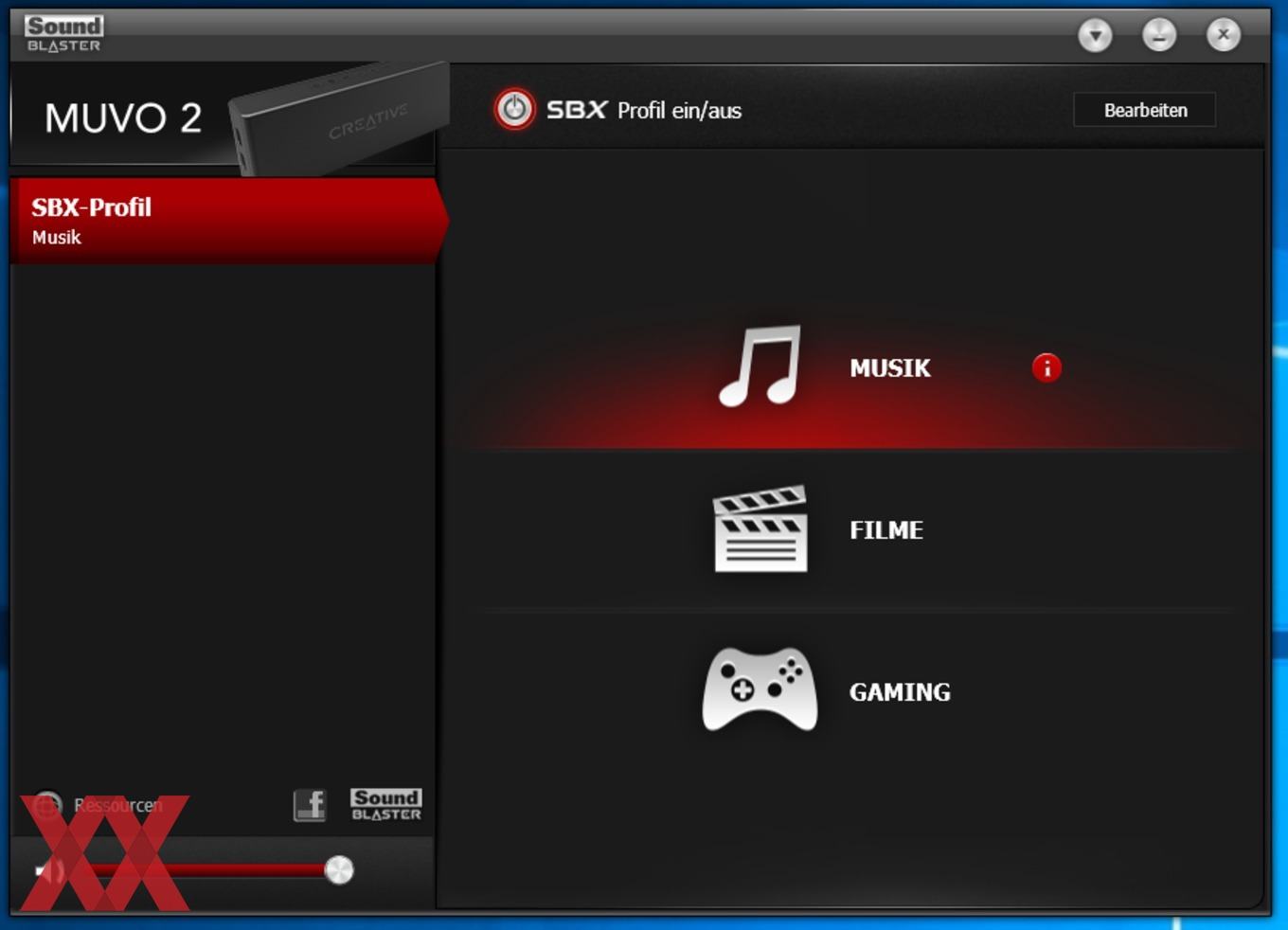This screenshot has height=930, width=1288.
Task: Choose the GAMING profile label
Action: (899, 691)
